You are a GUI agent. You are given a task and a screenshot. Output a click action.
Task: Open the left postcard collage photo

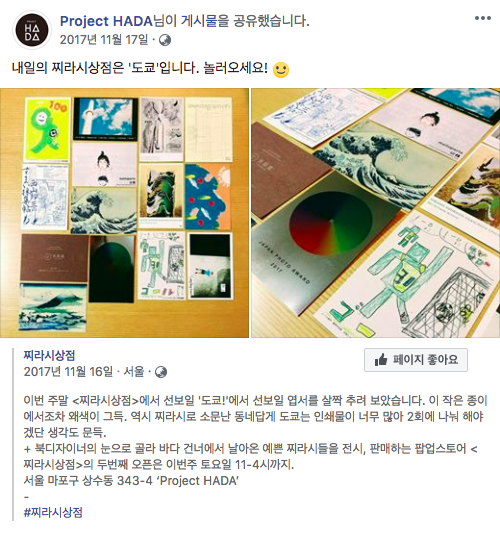tap(124, 213)
